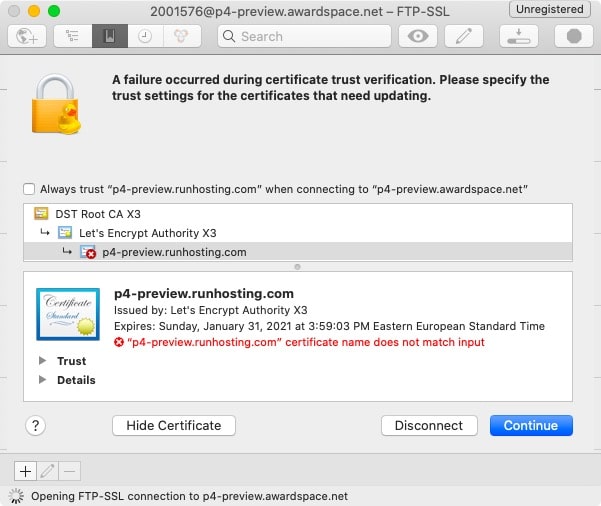Screen dimensions: 601x506
Task: Click the certificate name does not match input message
Action: coord(306,342)
